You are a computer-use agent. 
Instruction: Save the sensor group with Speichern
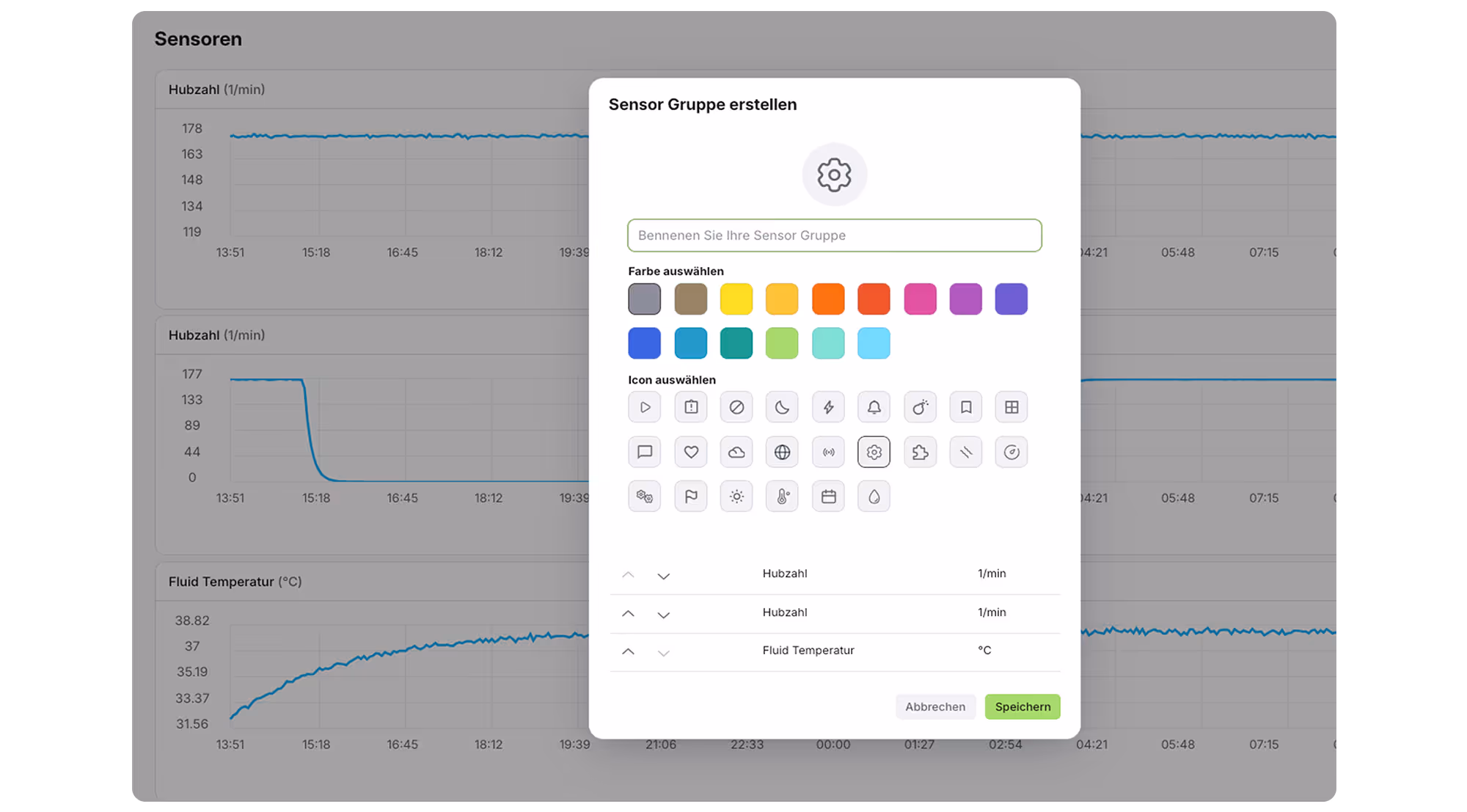[1022, 706]
